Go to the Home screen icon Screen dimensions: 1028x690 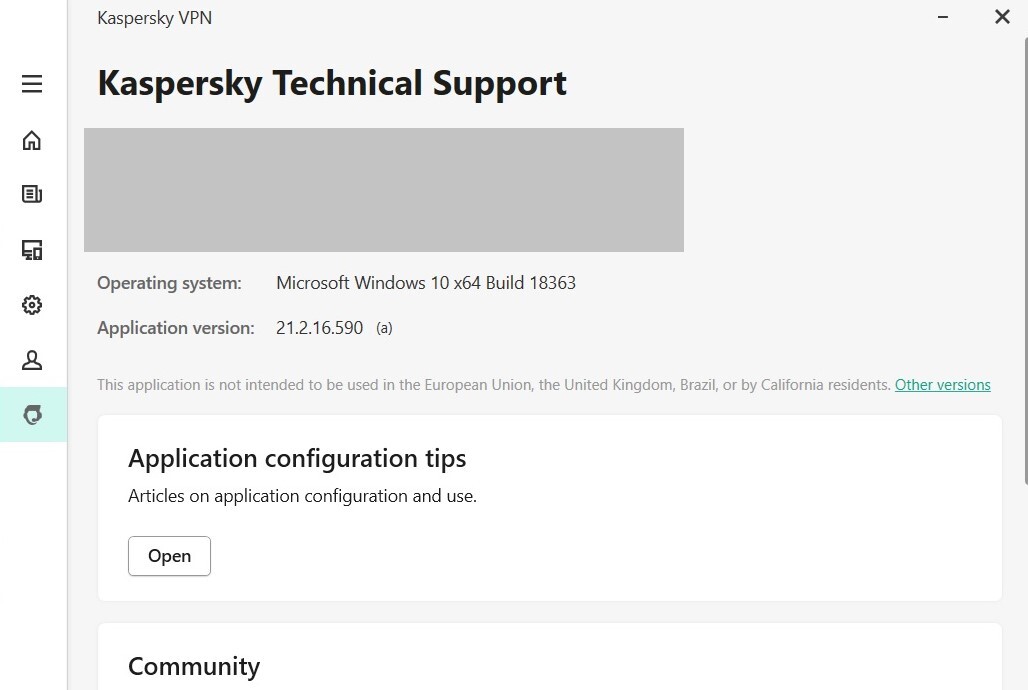point(32,140)
